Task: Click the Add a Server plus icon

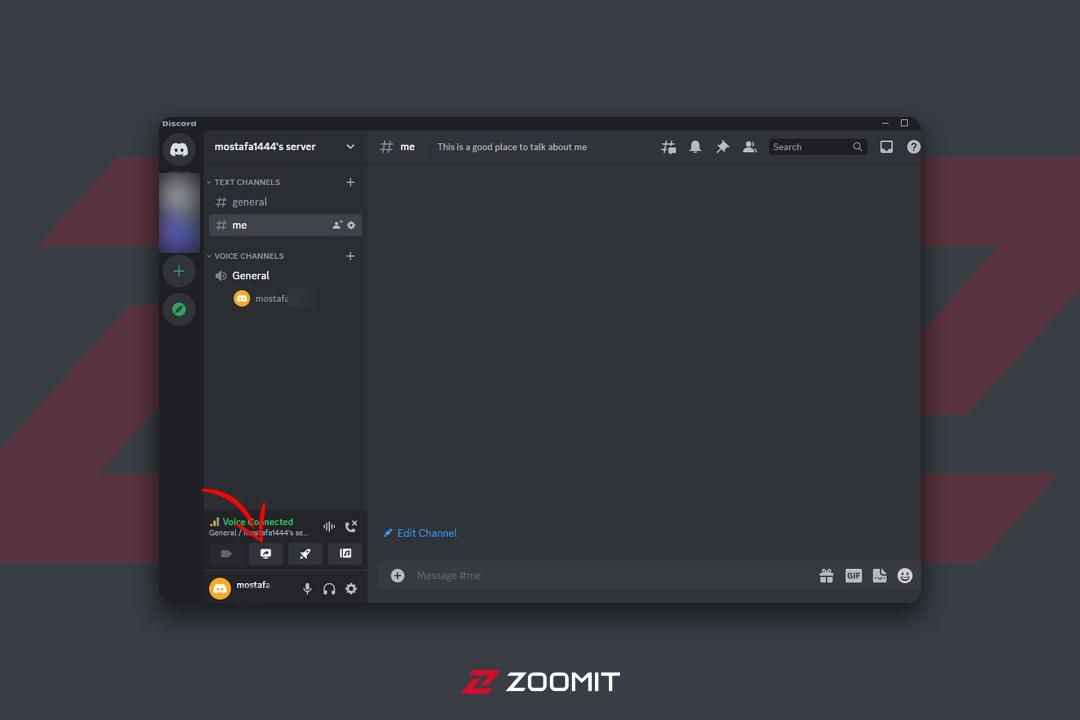Action: click(179, 271)
